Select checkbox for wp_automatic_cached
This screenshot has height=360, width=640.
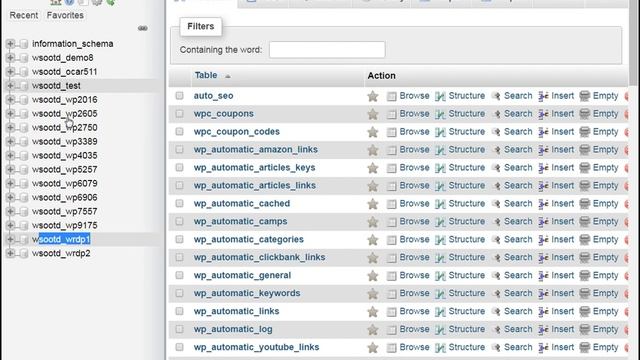(179, 203)
